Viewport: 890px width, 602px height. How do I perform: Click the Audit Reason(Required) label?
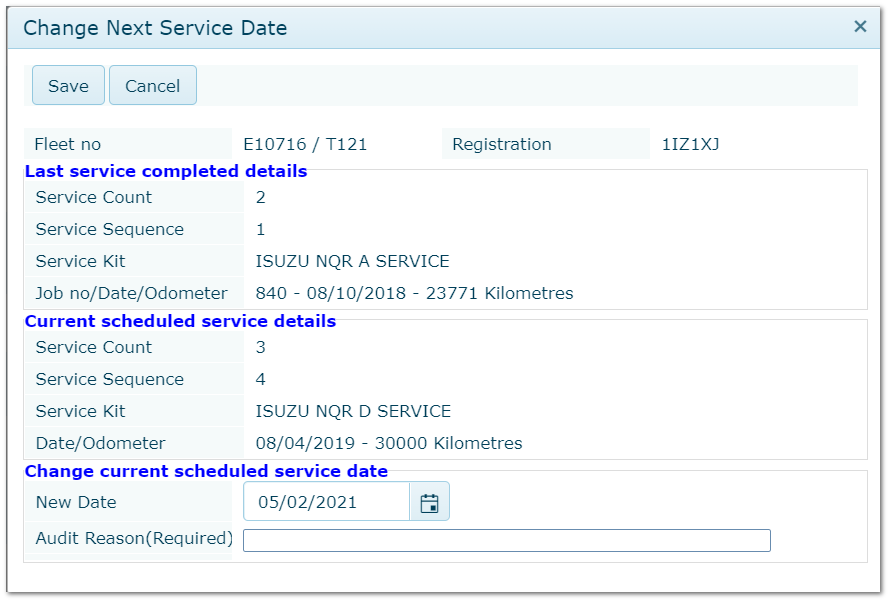pyautogui.click(x=133, y=538)
